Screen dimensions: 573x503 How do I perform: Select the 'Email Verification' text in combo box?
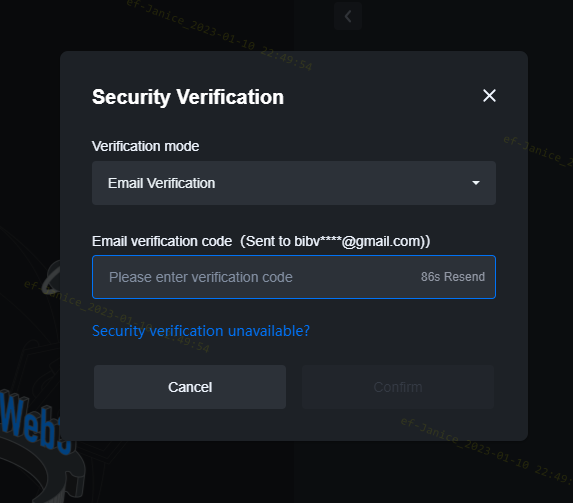click(x=161, y=183)
